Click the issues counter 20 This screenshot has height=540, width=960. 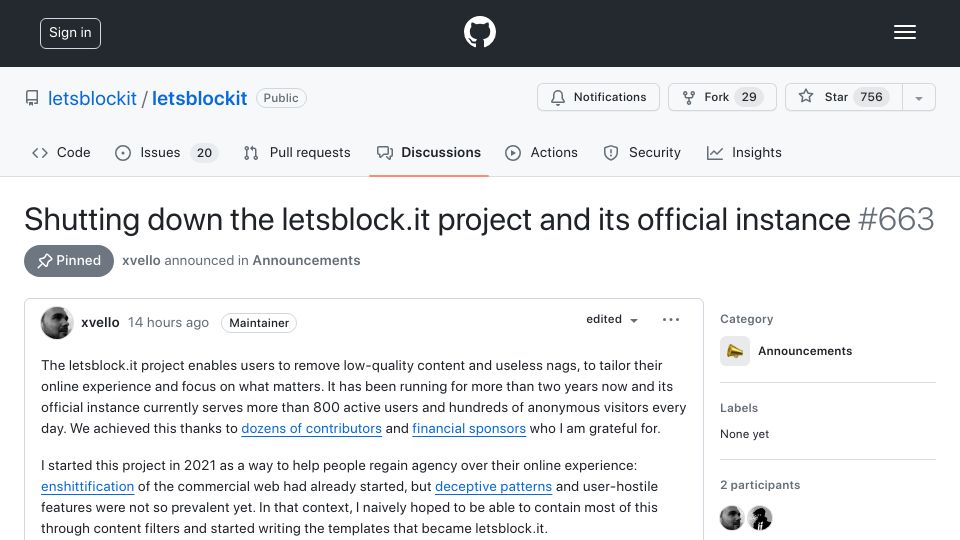(204, 152)
